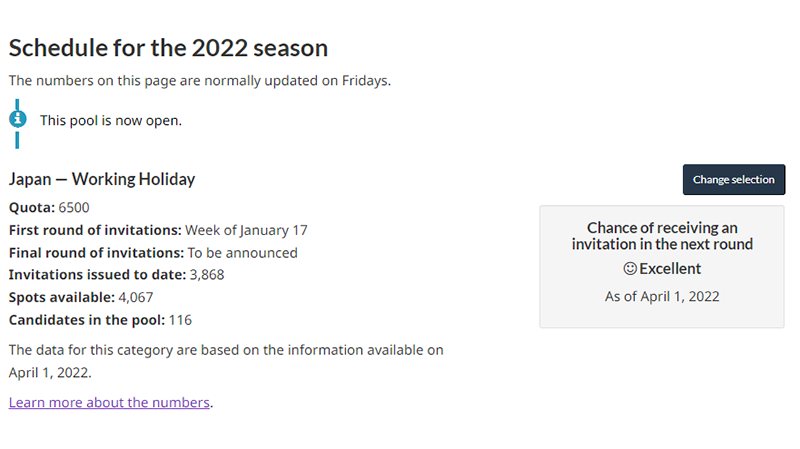Click the As of April 1, 2022 date

(662, 296)
